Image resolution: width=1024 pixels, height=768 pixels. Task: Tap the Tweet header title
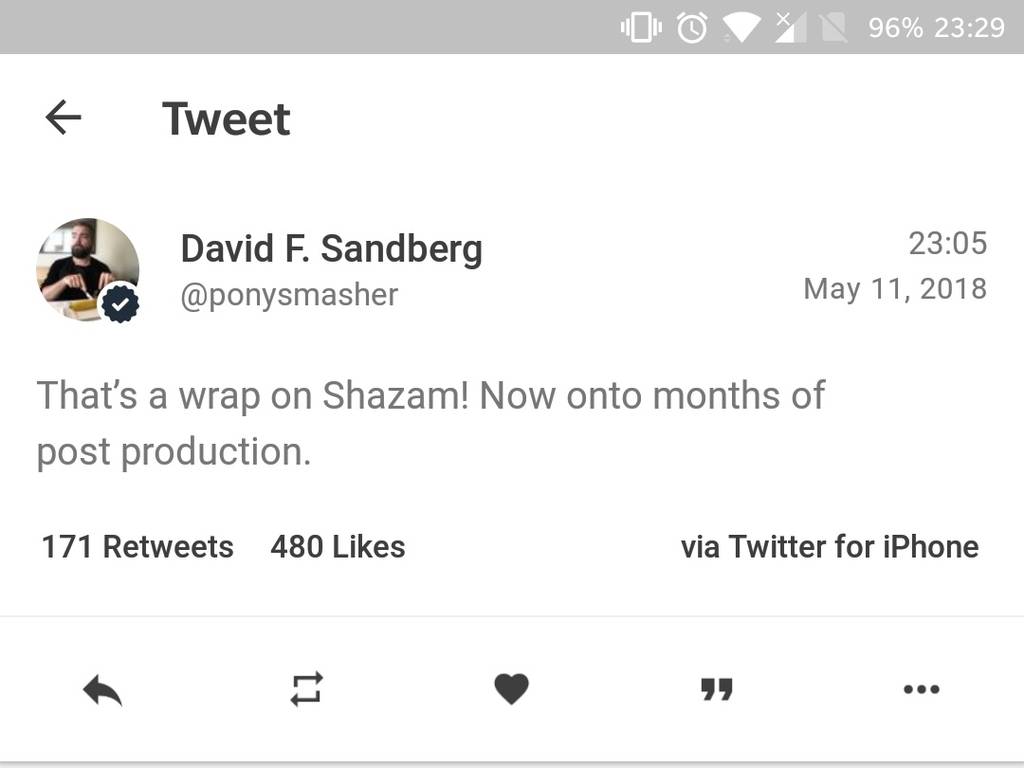click(226, 119)
